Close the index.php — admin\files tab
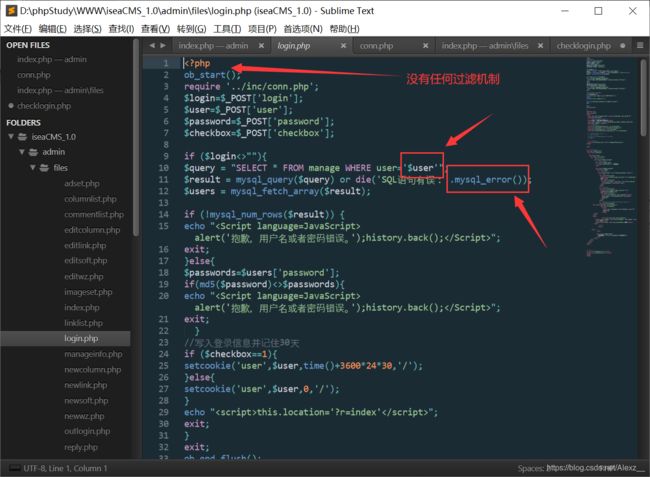650x477 pixels. pos(541,46)
